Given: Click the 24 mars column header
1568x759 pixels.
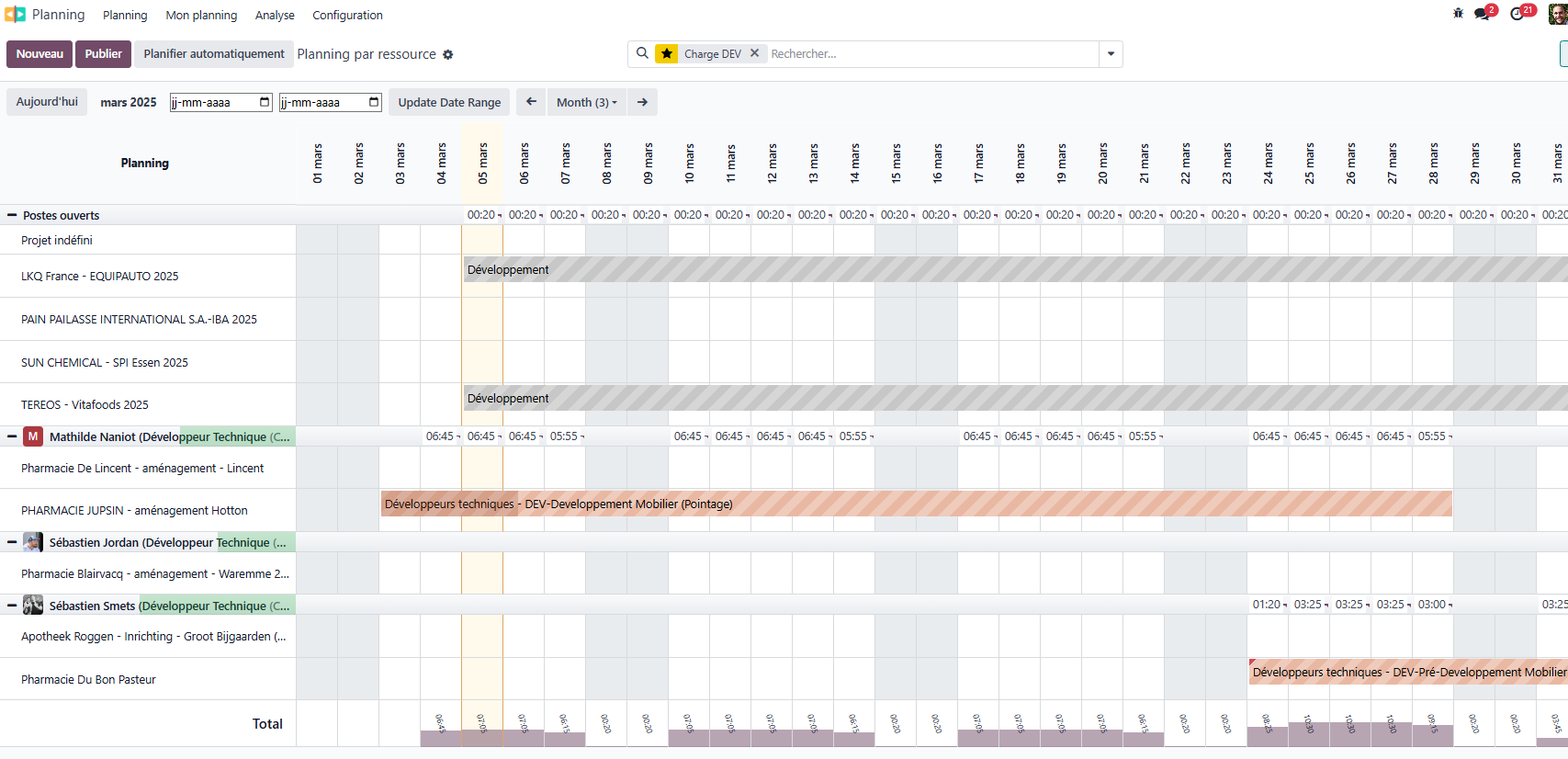Looking at the screenshot, I should click(1268, 164).
